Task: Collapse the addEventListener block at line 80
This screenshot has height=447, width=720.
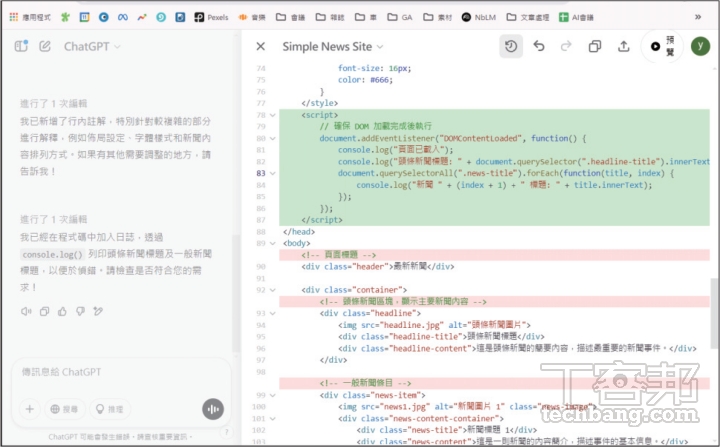Action: tap(273, 139)
